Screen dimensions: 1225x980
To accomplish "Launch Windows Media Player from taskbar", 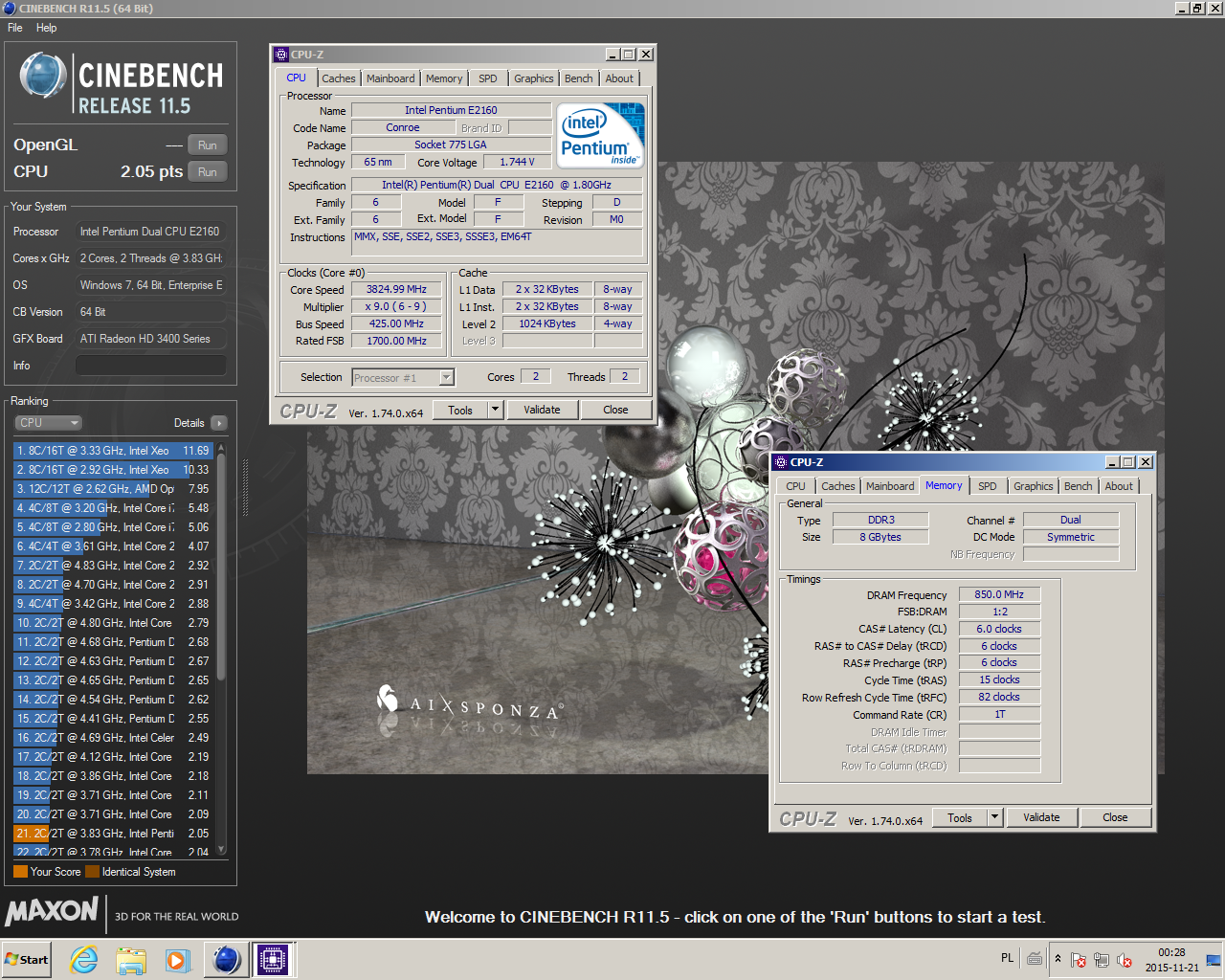I will pyautogui.click(x=177, y=960).
